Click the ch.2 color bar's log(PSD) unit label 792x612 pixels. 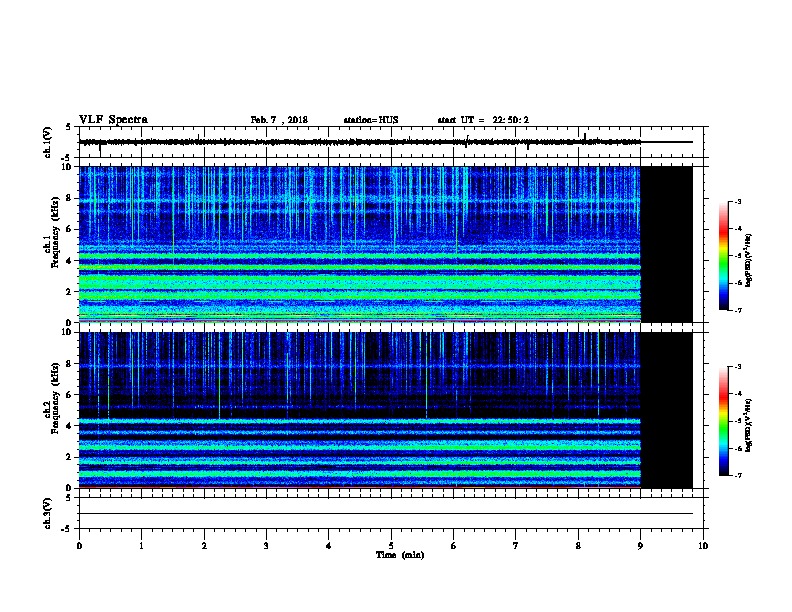pos(749,426)
